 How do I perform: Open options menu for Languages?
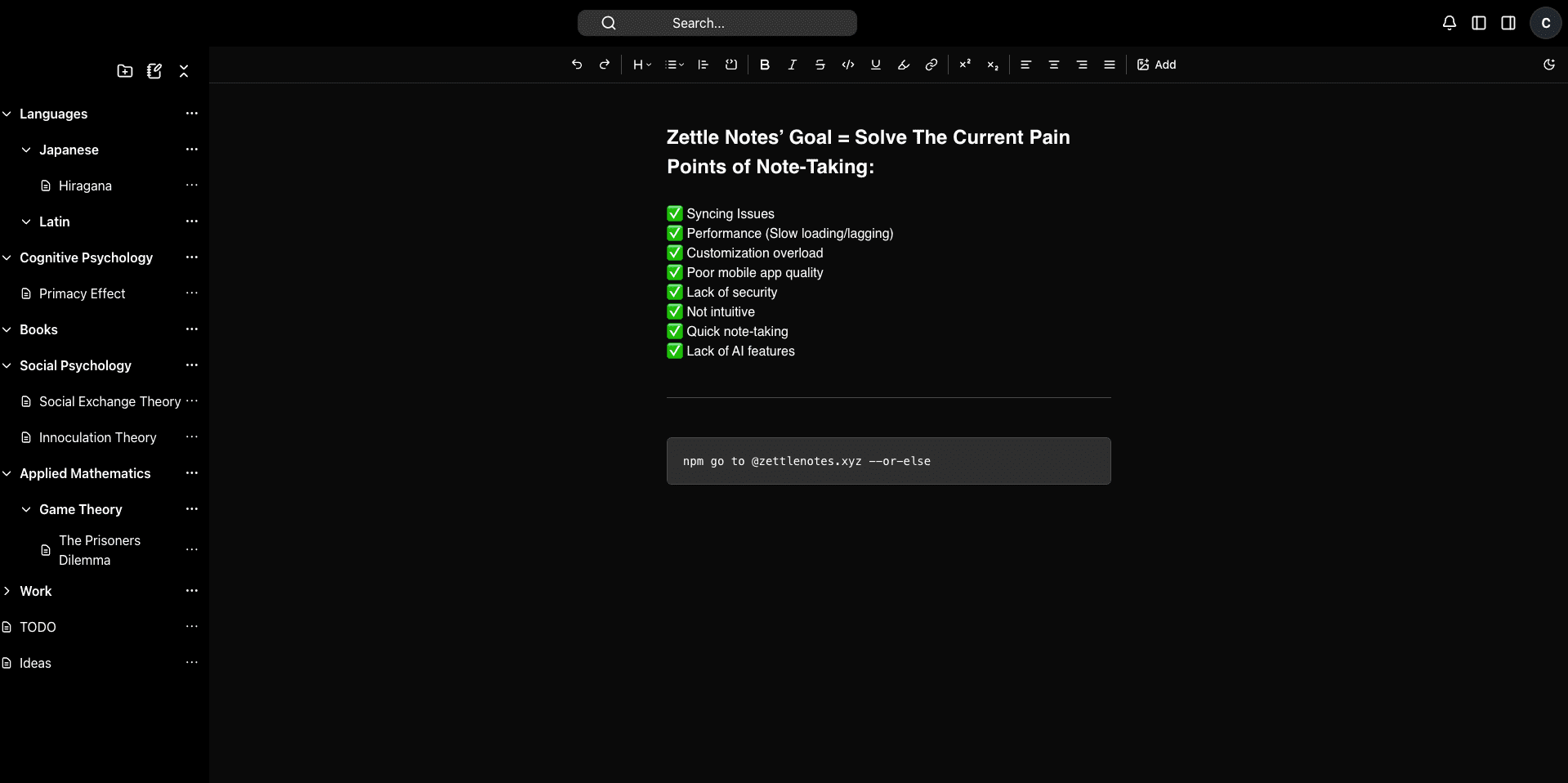[192, 114]
